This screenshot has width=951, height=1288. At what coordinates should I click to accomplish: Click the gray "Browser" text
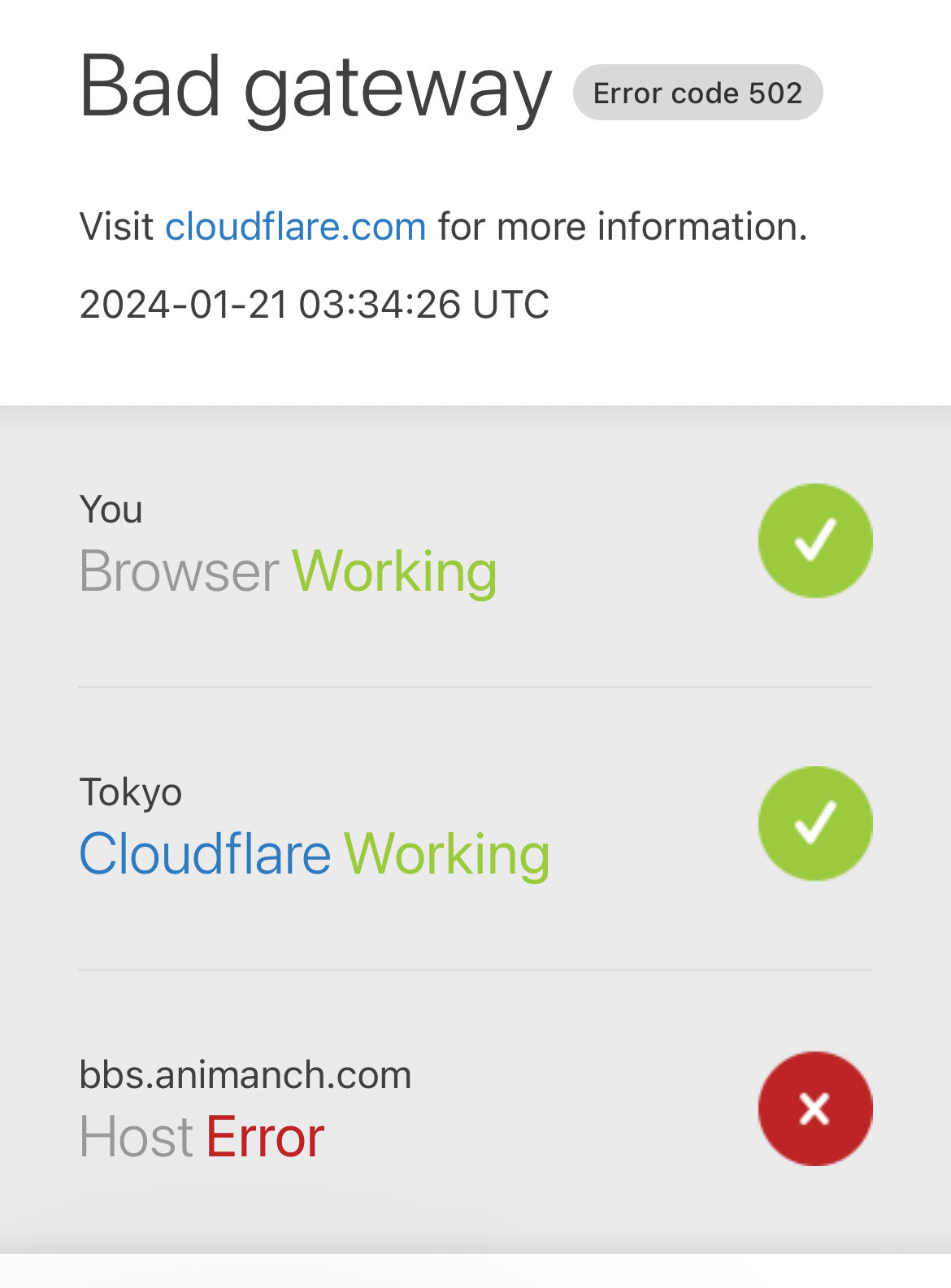[x=180, y=572]
